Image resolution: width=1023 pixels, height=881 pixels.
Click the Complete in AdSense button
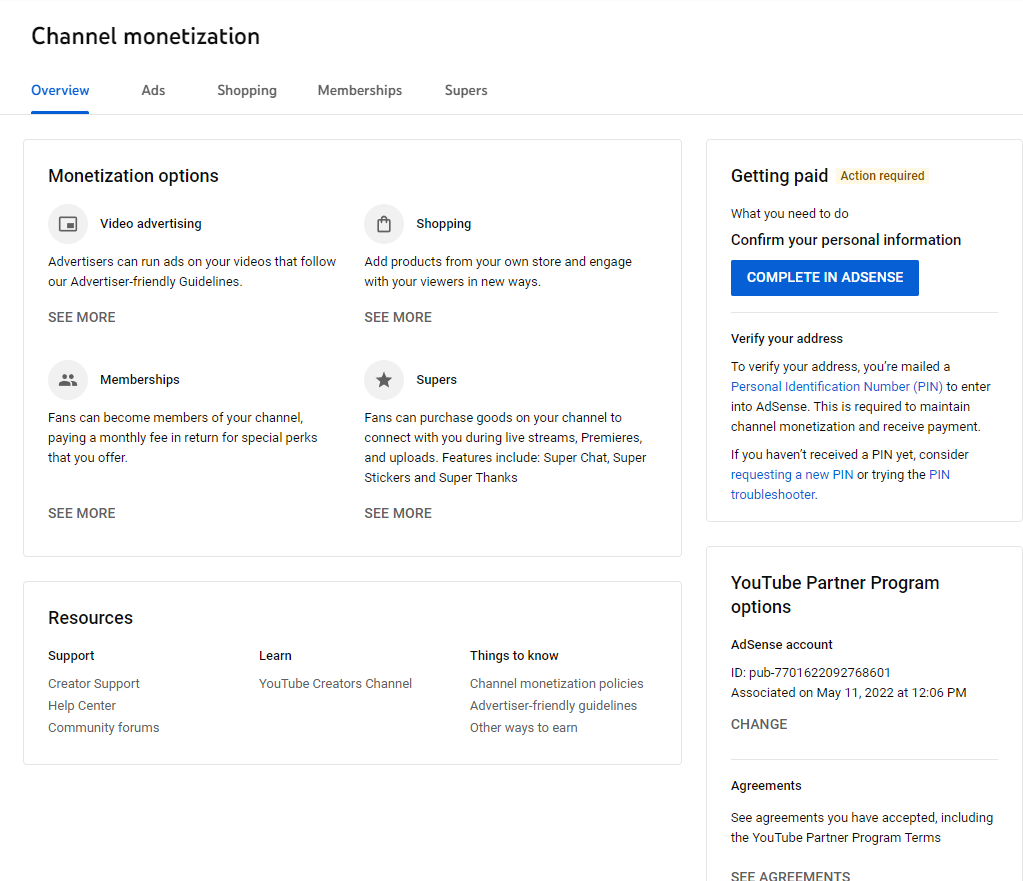(x=825, y=278)
